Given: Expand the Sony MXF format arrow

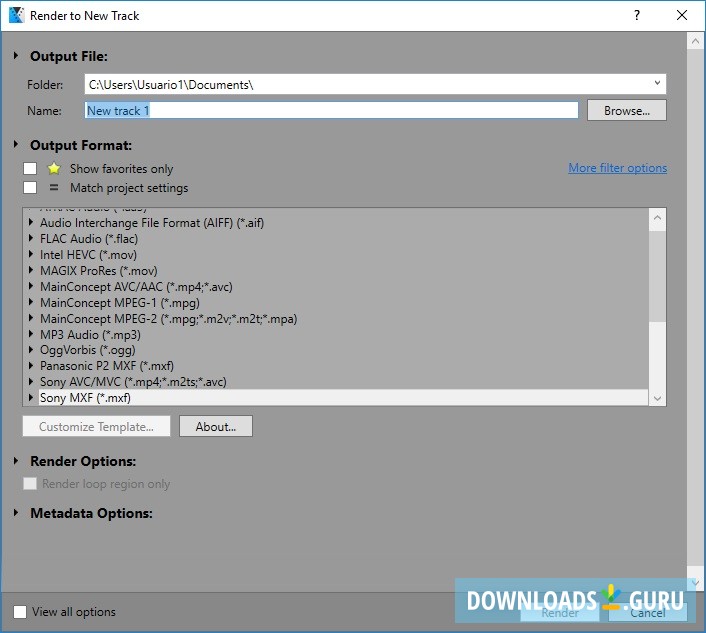Looking at the screenshot, I should pos(31,397).
